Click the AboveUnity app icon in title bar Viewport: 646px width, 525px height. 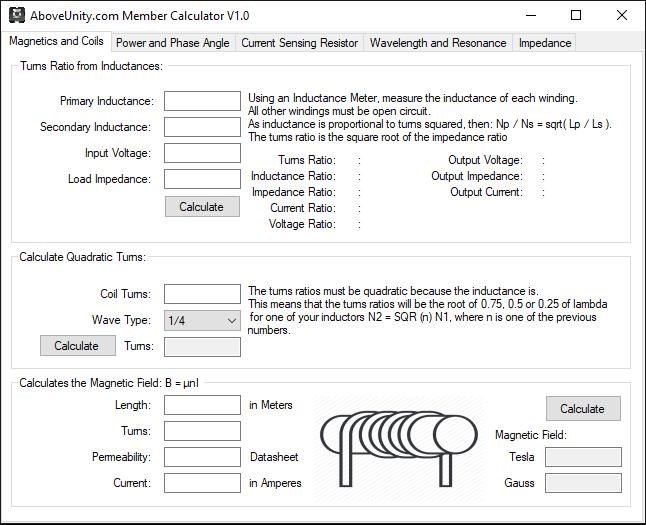click(x=17, y=15)
